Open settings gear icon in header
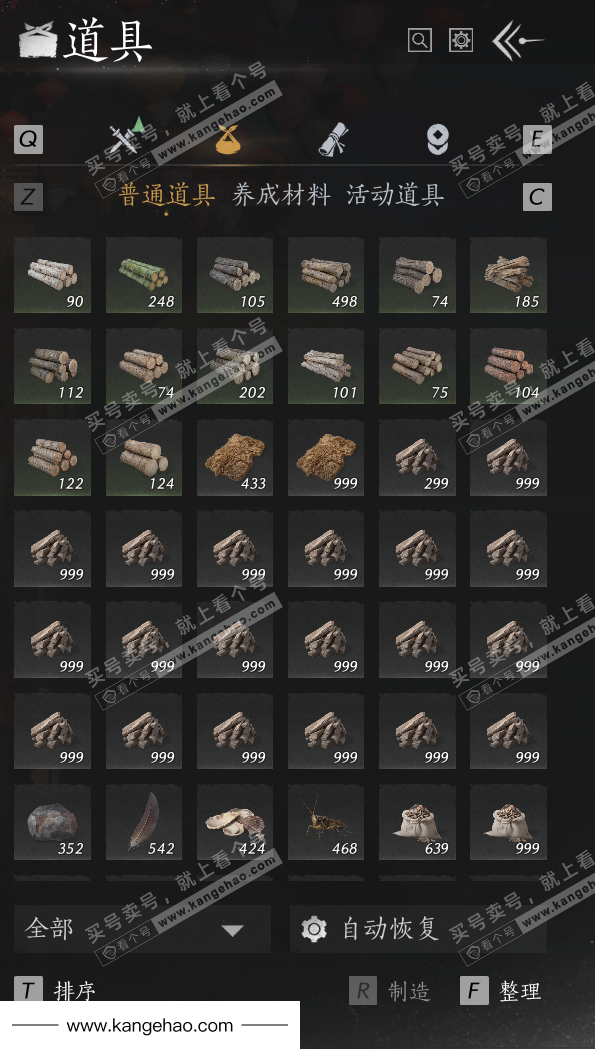595x1049 pixels. [x=461, y=40]
